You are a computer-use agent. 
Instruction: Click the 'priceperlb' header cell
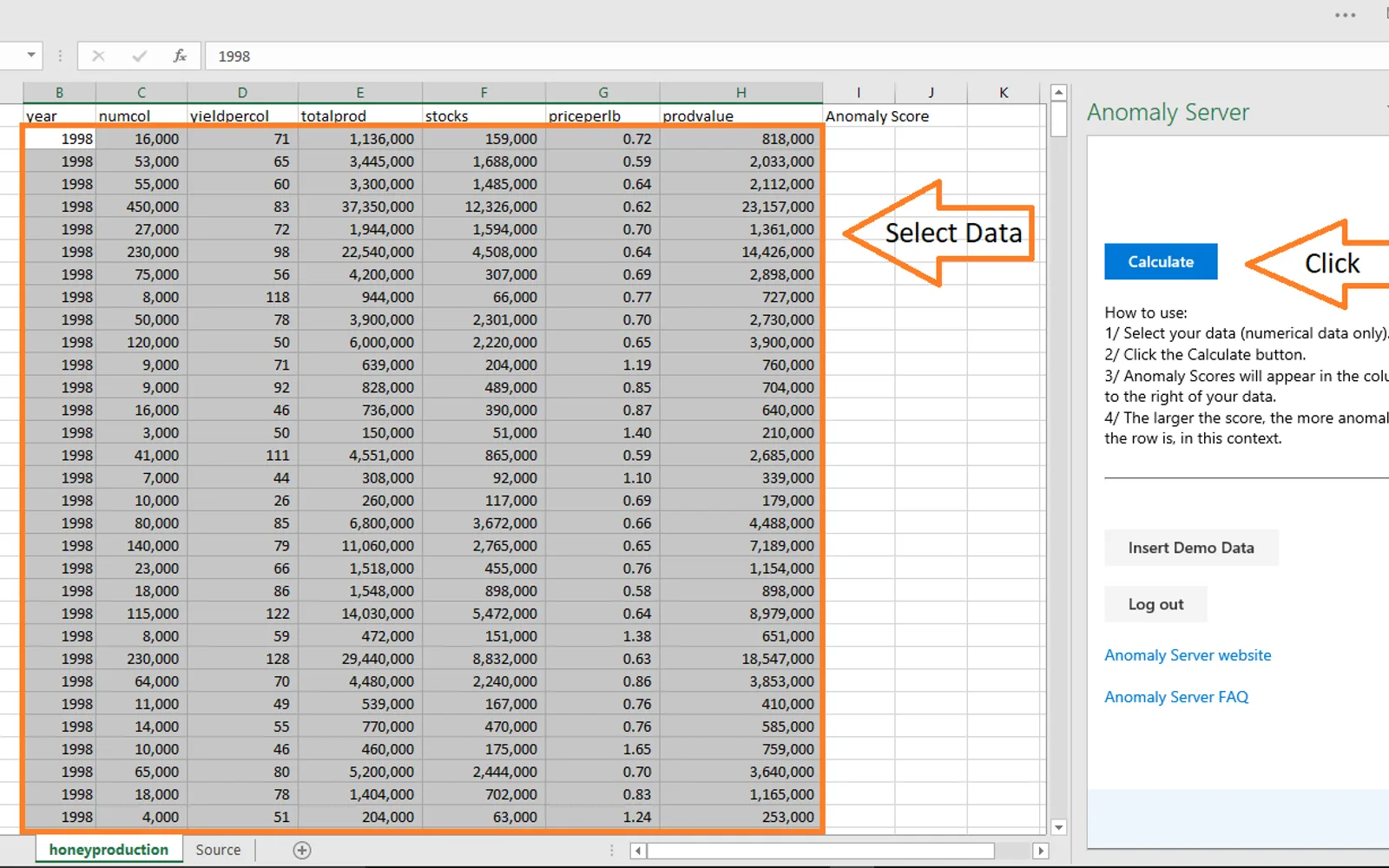coord(602,115)
